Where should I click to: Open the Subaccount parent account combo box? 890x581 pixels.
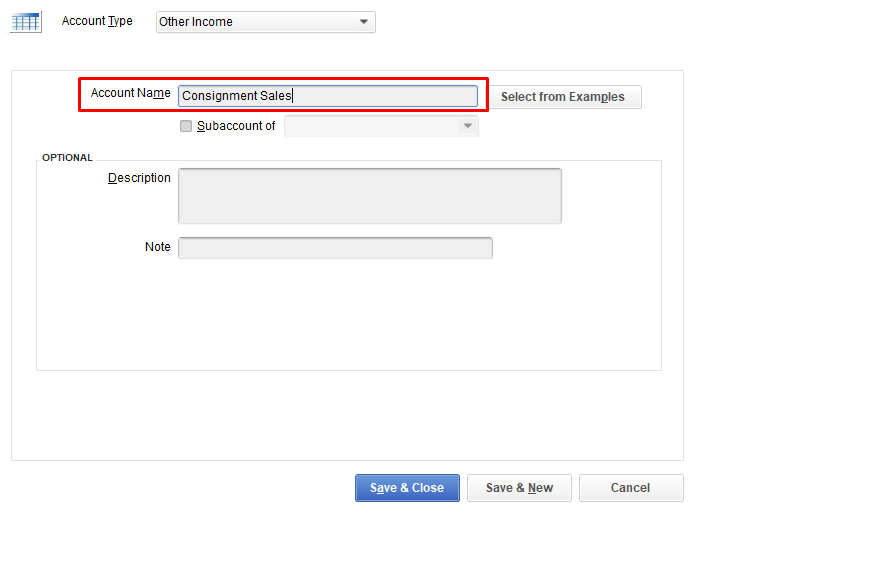click(x=371, y=126)
